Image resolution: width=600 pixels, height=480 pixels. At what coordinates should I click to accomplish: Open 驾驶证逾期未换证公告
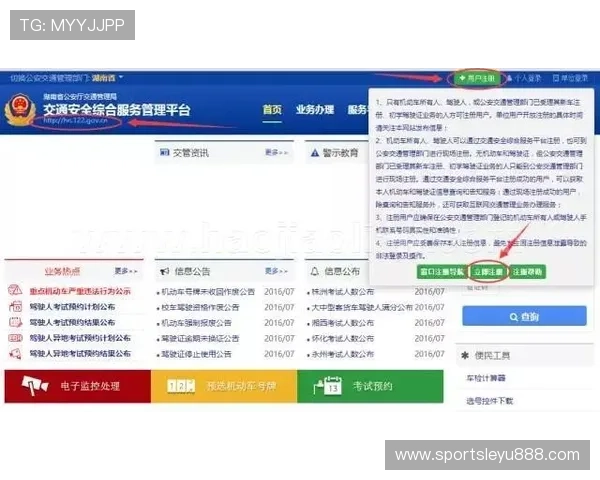click(200, 339)
